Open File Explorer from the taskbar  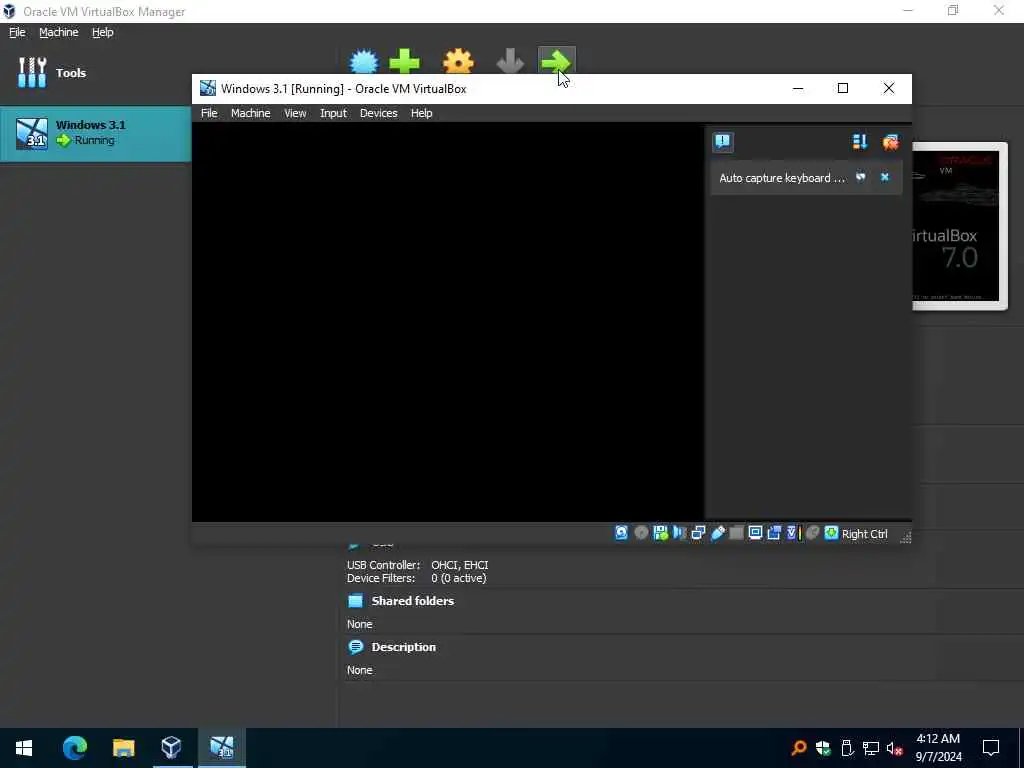coord(123,748)
